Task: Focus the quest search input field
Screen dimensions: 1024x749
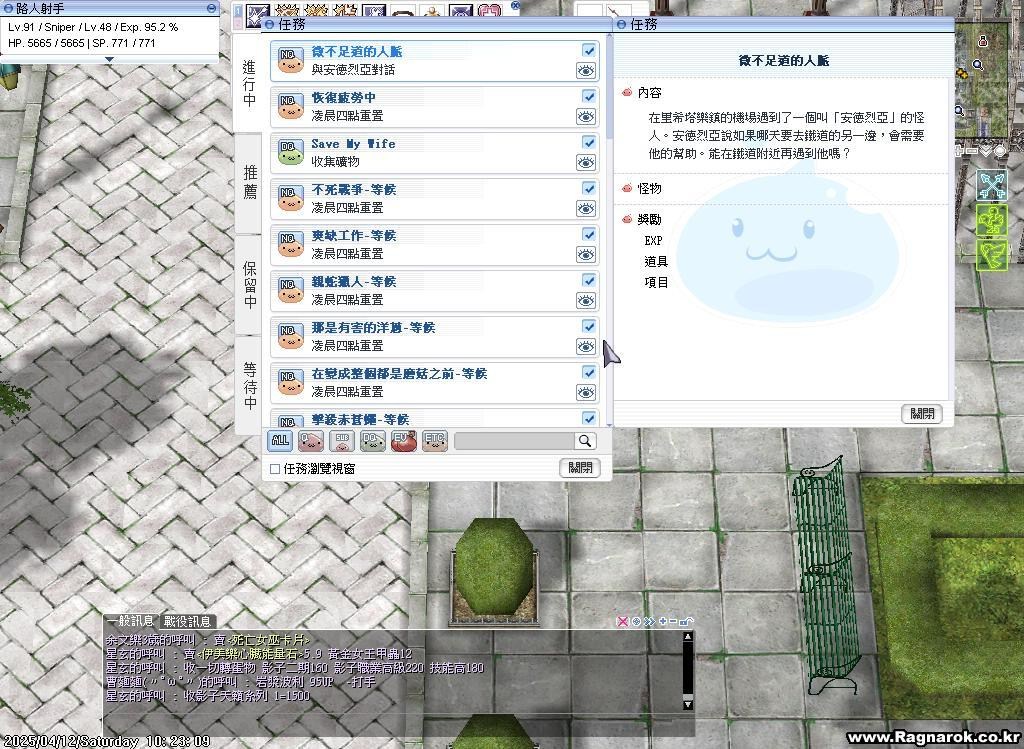Action: 515,441
